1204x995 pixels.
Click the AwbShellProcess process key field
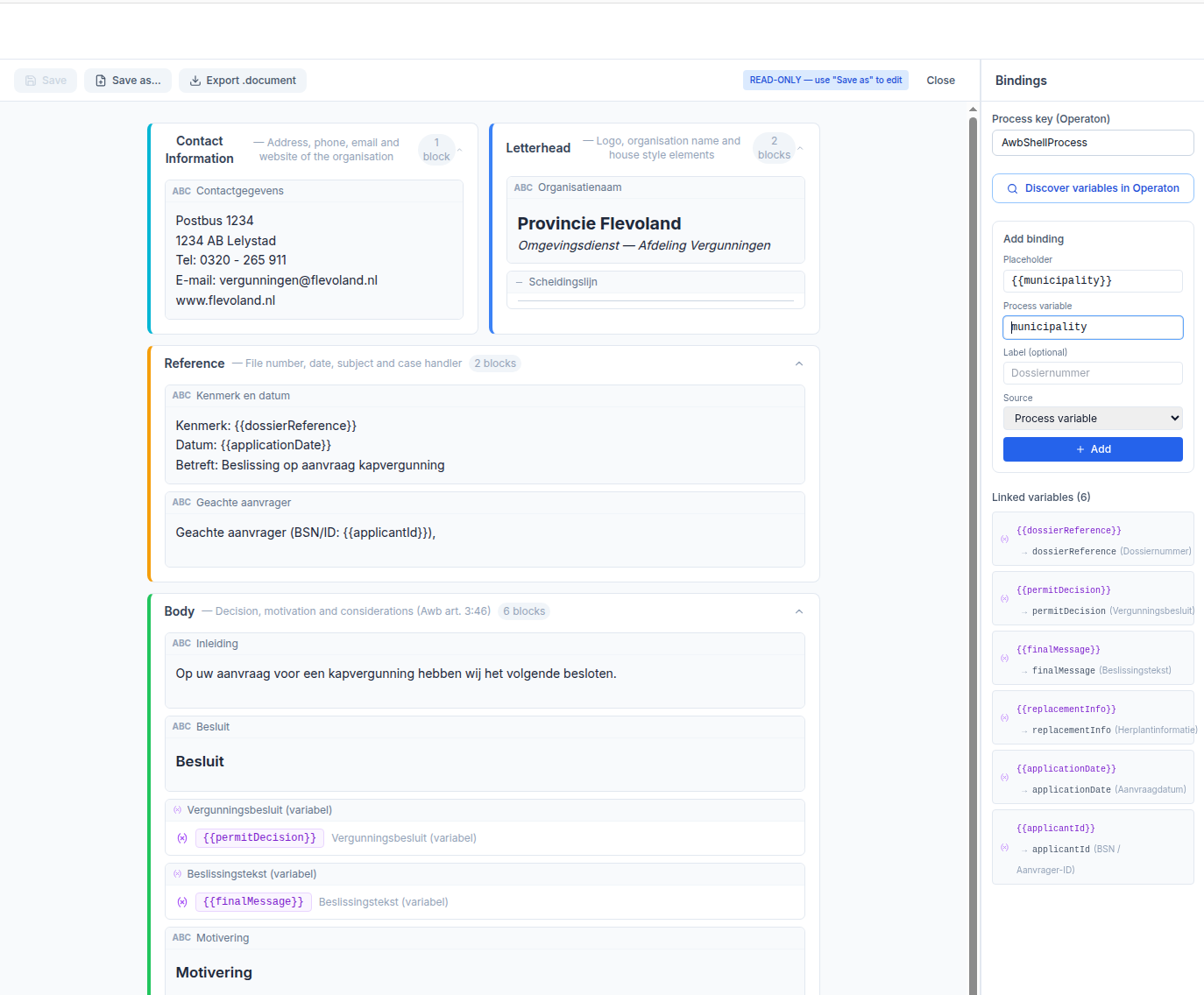pyautogui.click(x=1092, y=142)
